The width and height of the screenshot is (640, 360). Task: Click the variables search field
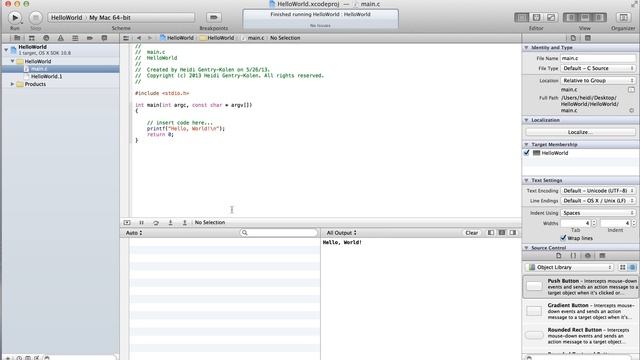click(279, 233)
